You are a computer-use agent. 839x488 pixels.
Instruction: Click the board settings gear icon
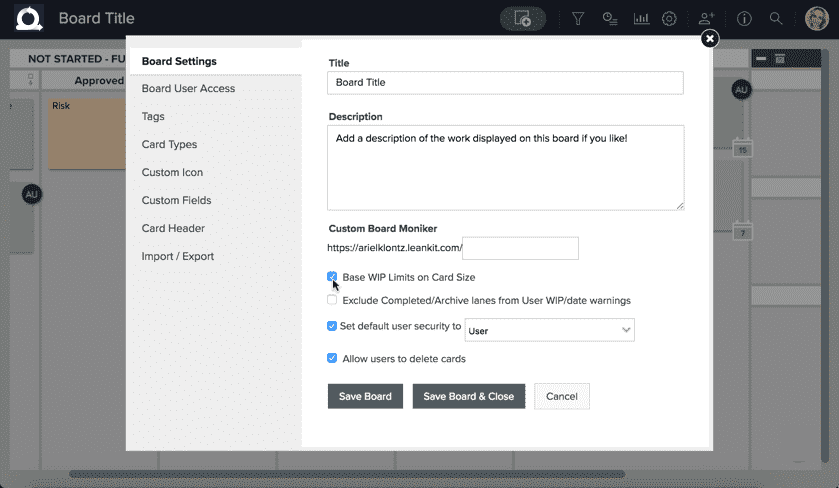pos(669,18)
